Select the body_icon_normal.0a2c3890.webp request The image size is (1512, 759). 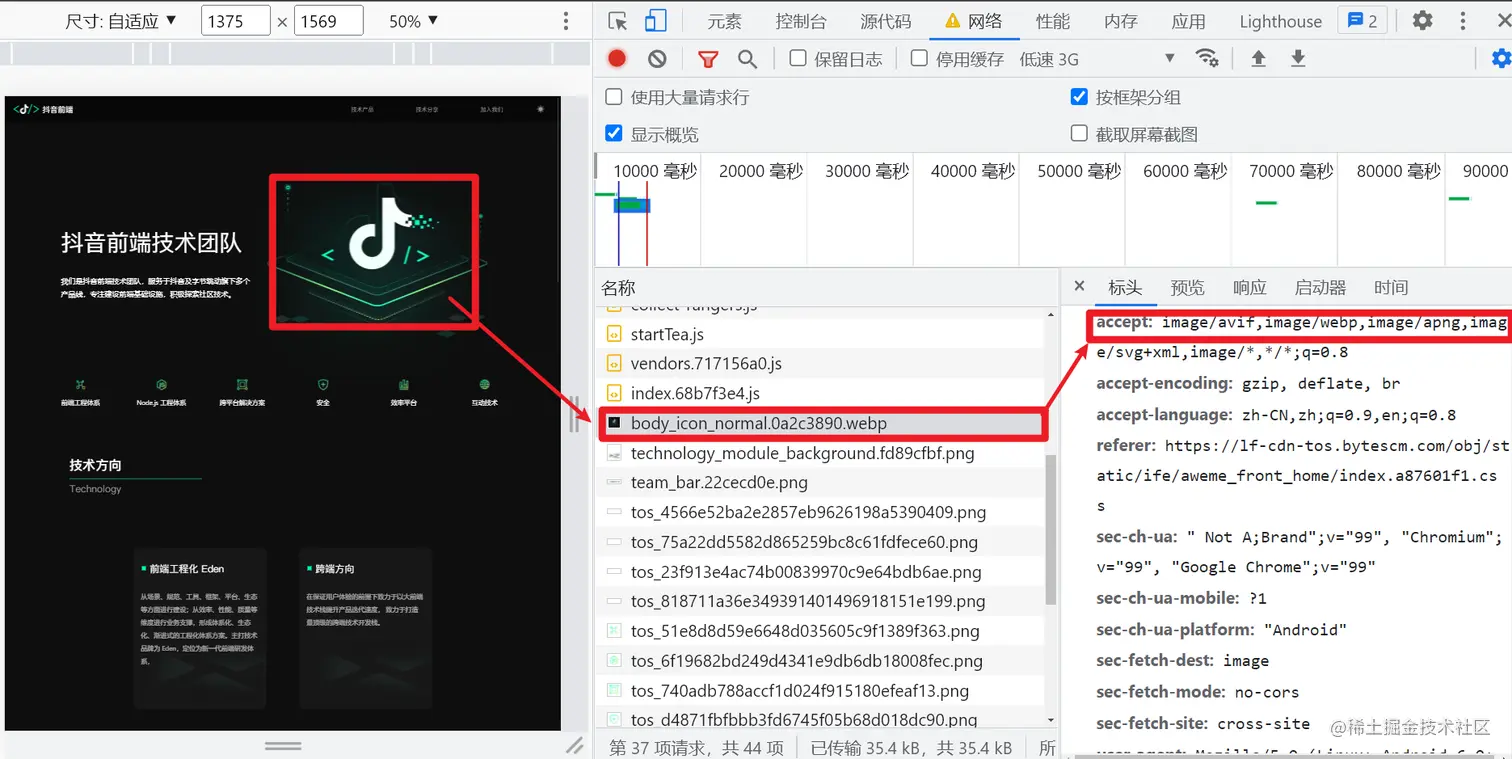pos(821,423)
